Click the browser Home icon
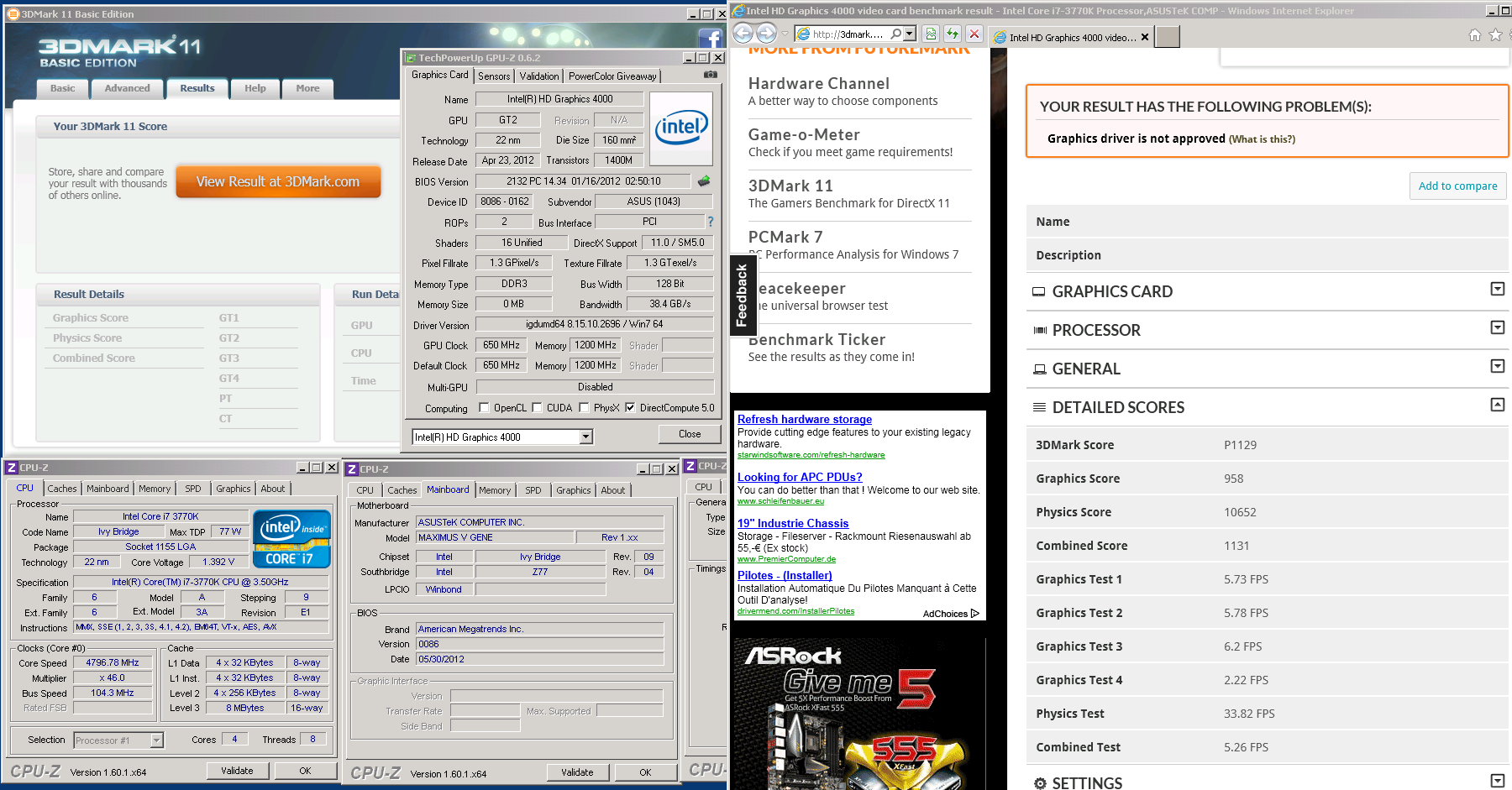The image size is (1512, 790). click(1475, 35)
